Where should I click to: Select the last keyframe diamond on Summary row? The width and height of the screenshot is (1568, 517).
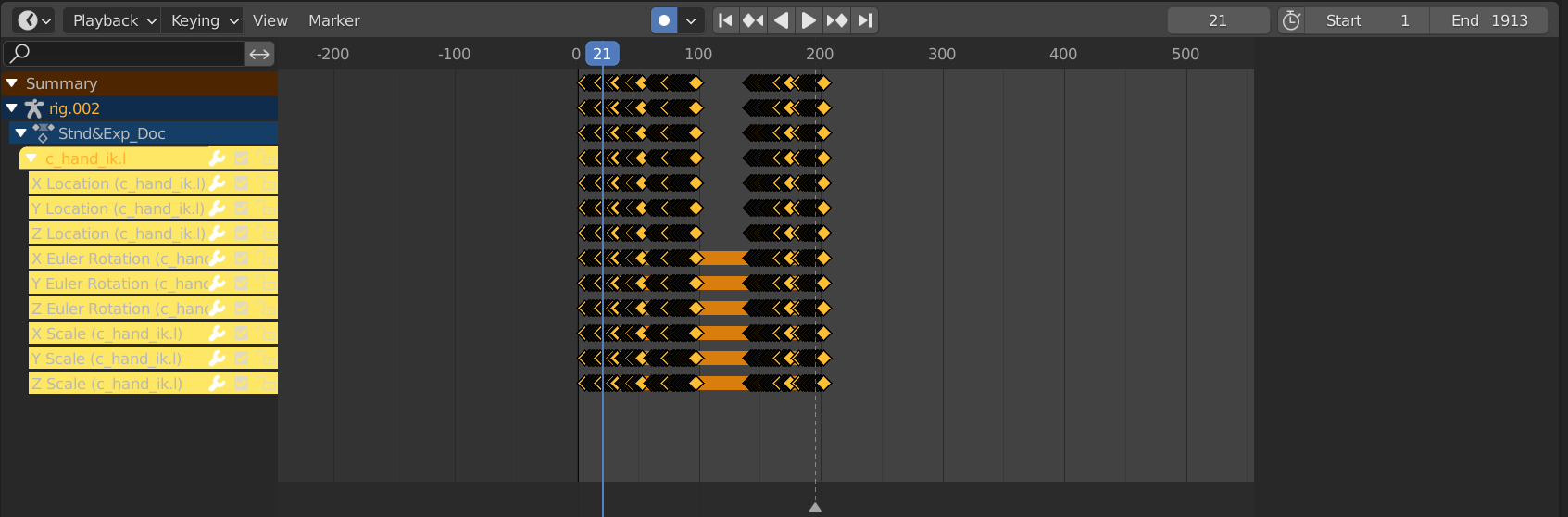(x=824, y=83)
